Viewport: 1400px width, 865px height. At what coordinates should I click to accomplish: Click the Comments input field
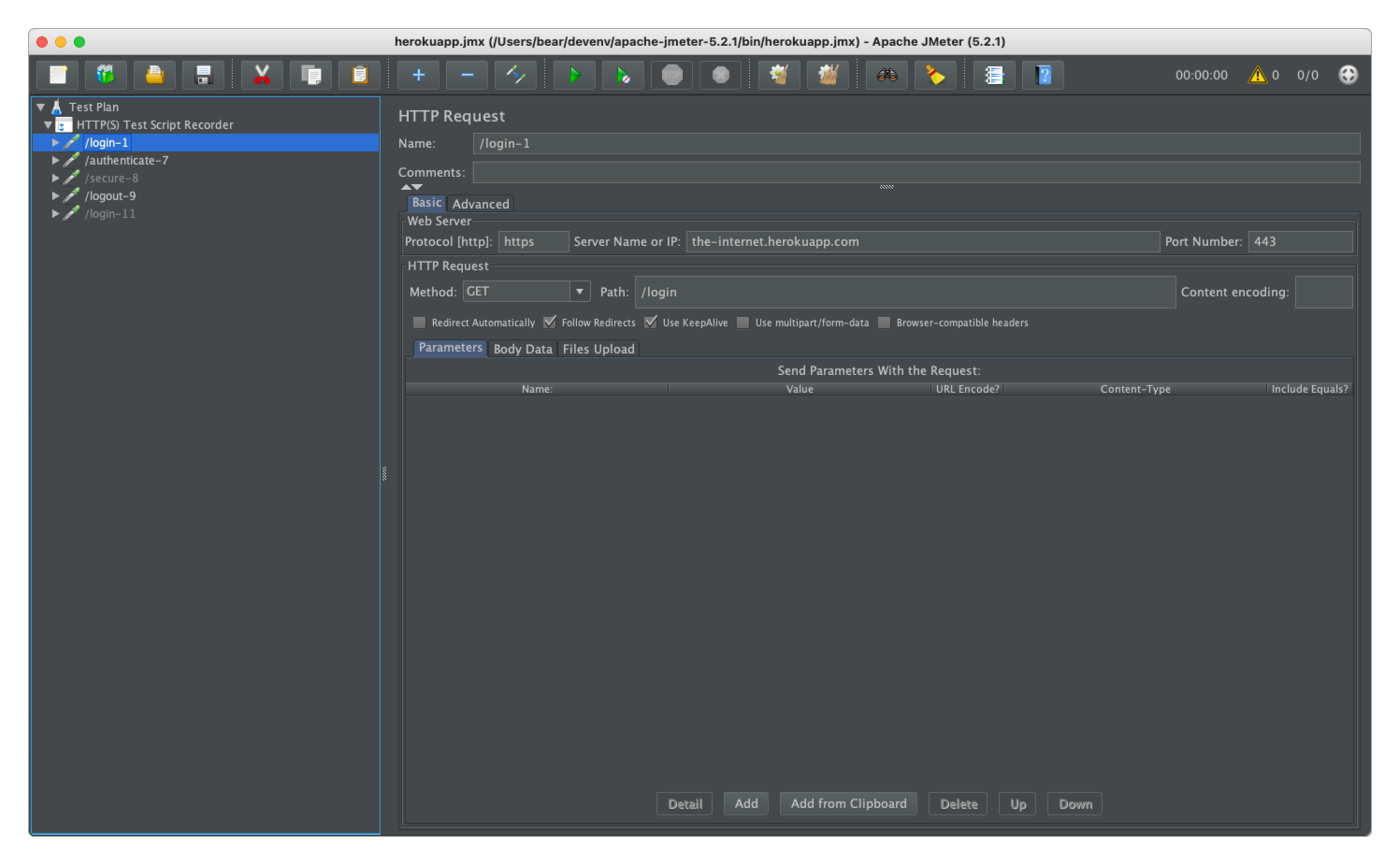(x=916, y=172)
